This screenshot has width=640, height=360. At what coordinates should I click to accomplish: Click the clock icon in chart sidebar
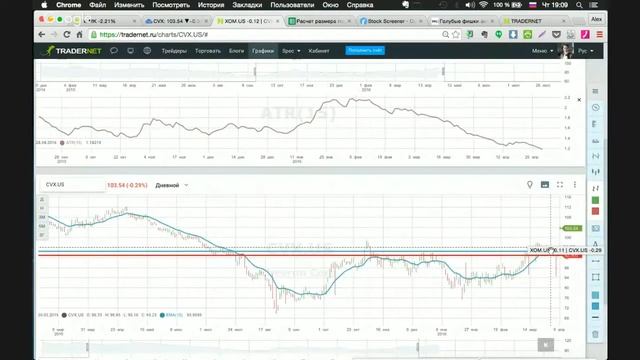tap(596, 108)
